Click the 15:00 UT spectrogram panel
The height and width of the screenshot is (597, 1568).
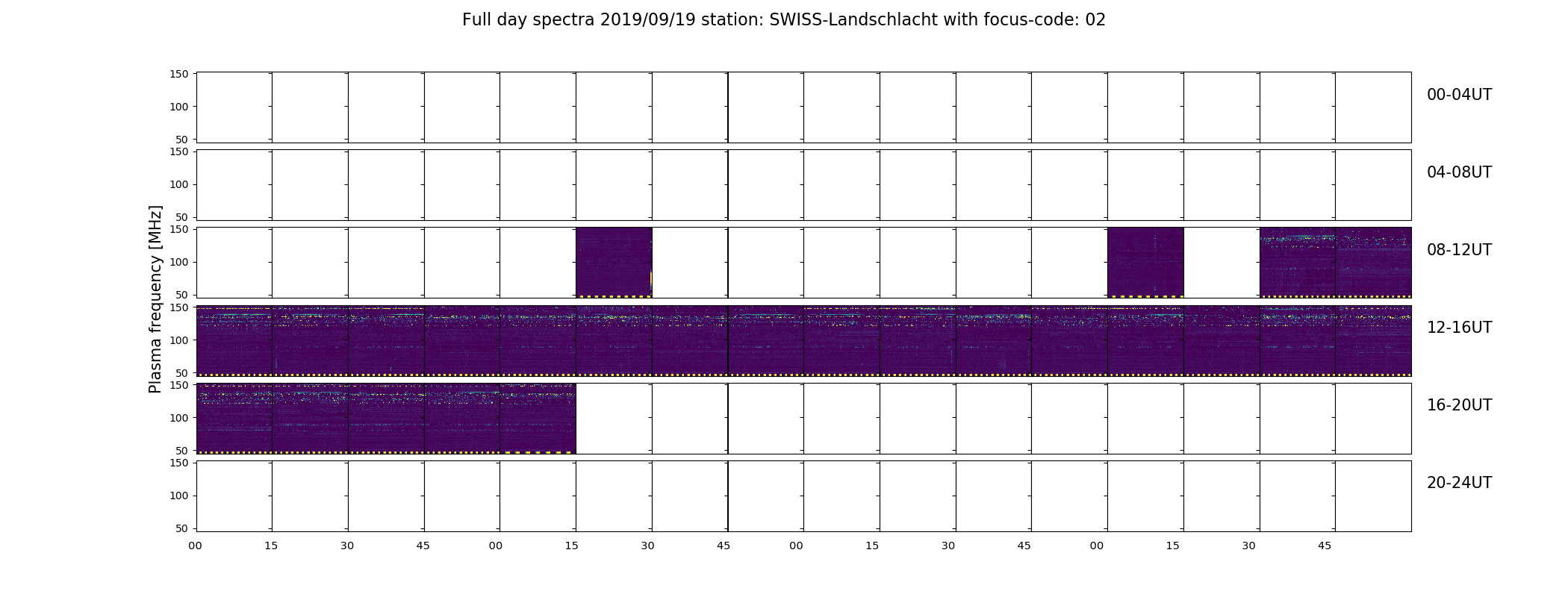pos(1145,340)
